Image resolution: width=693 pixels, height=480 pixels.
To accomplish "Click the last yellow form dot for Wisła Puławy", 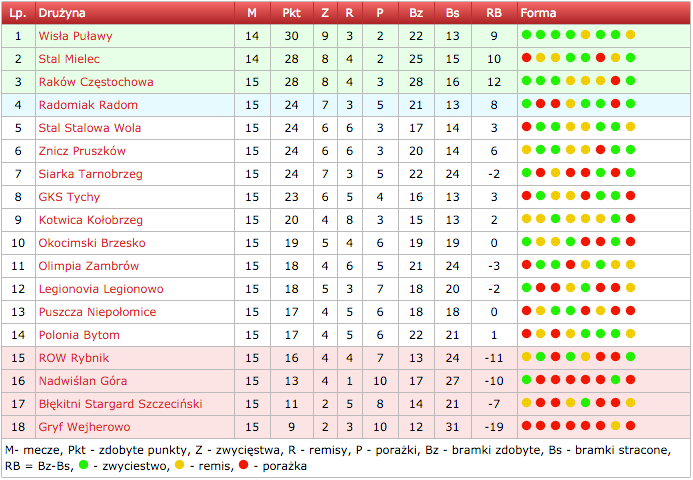I will click(x=631, y=36).
